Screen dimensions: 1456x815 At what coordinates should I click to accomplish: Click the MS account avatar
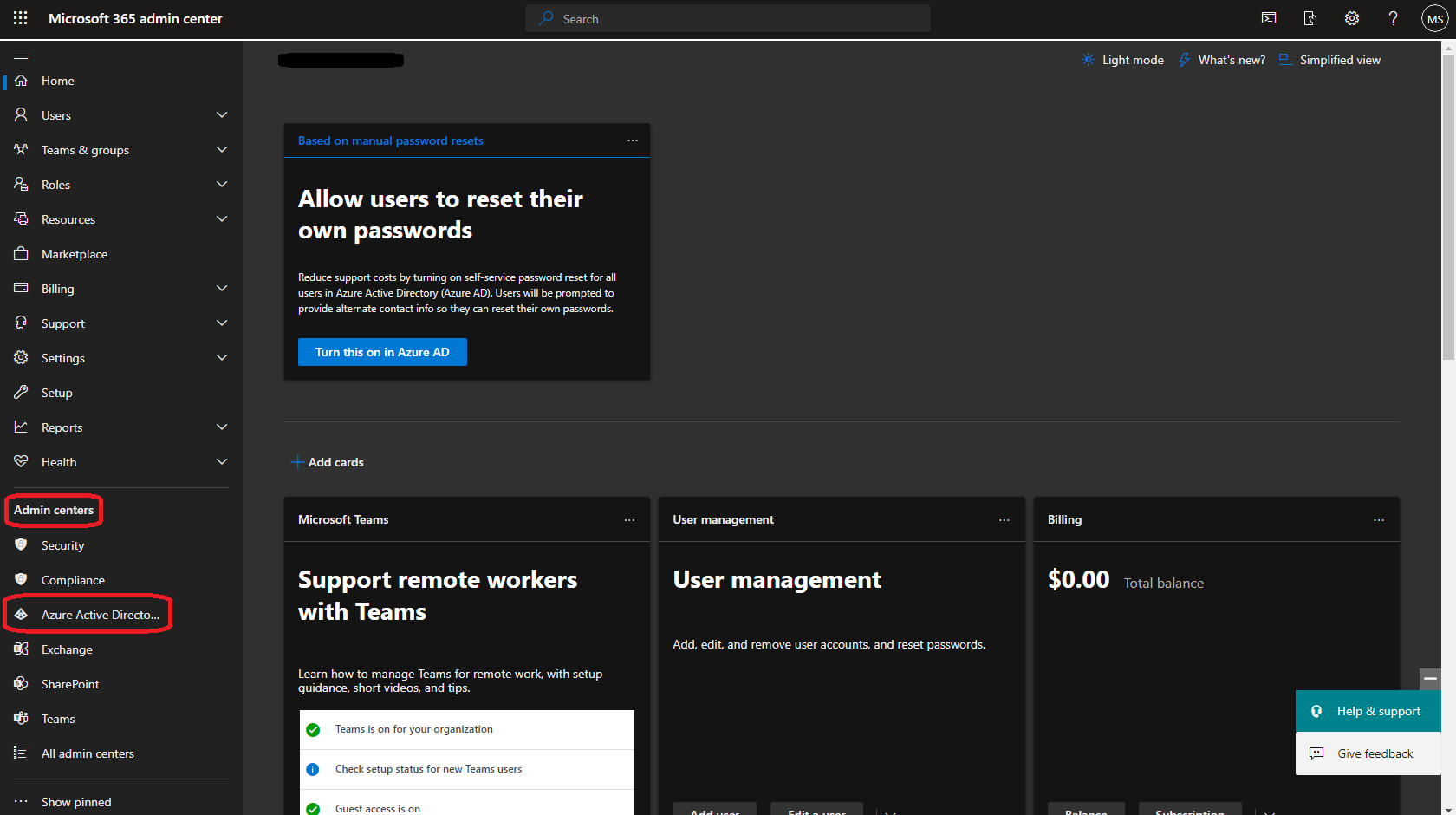tap(1434, 19)
